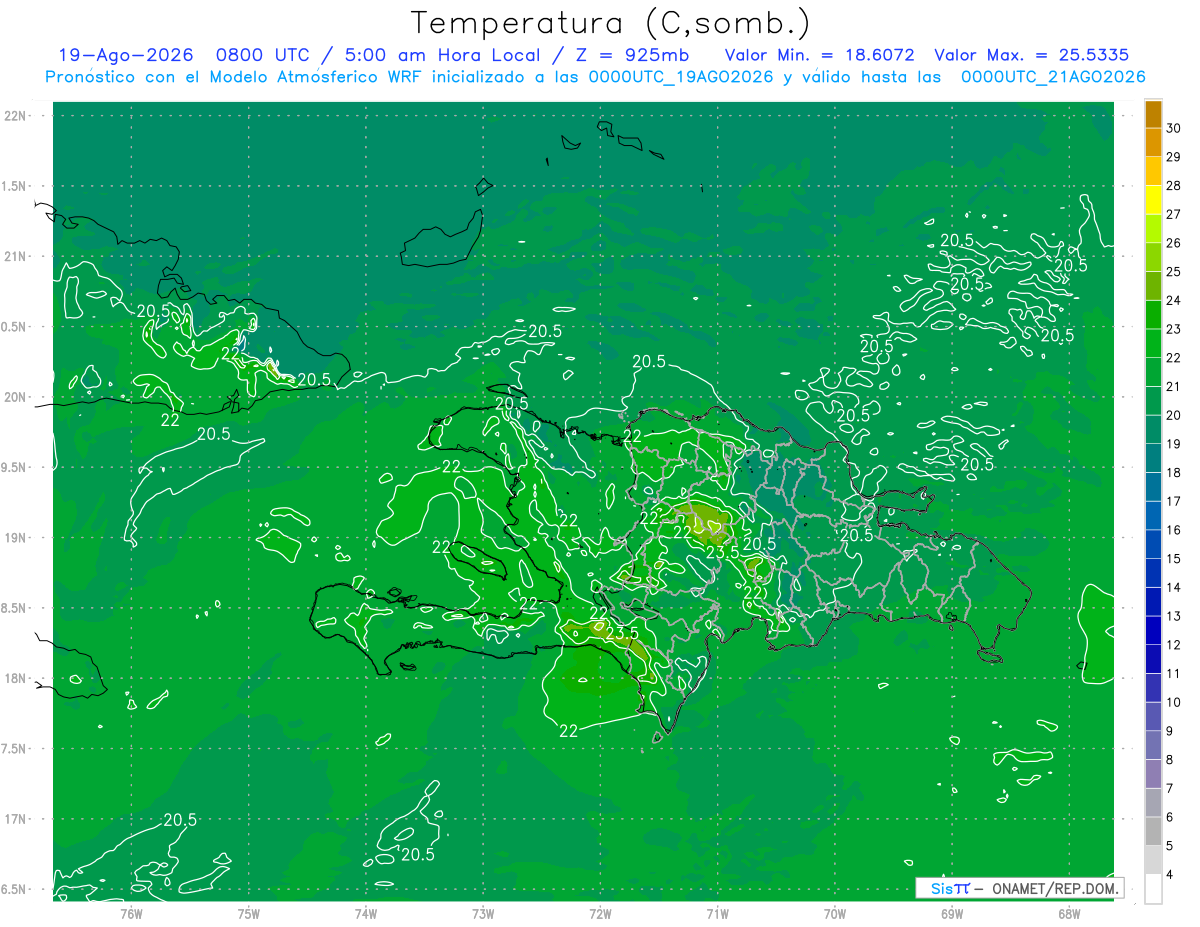Click the legend value "27"
Screen dimensions: 1200x927
click(1174, 214)
